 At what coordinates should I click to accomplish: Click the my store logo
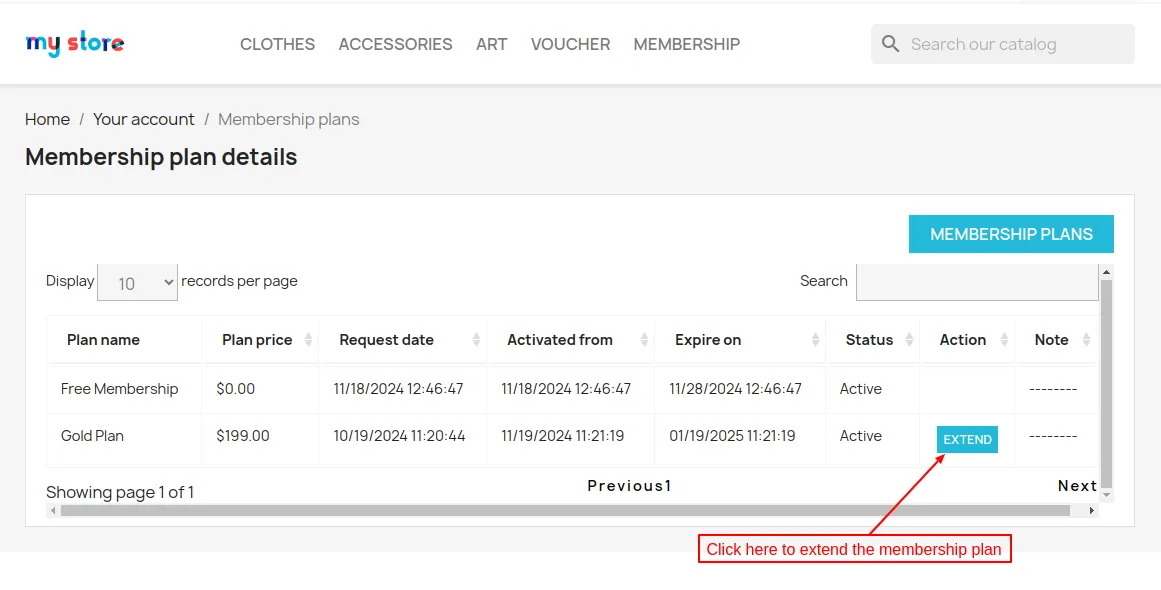pyautogui.click(x=75, y=44)
